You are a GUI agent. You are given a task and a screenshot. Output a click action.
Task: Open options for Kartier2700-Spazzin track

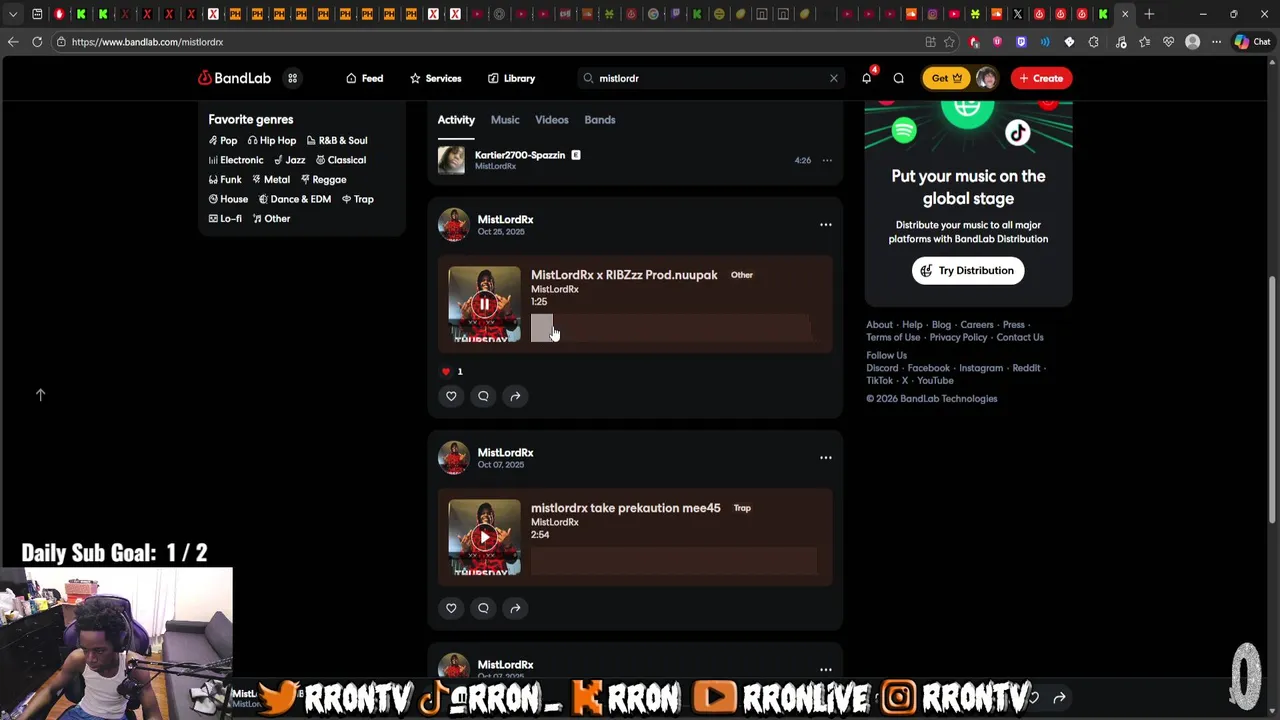[827, 160]
